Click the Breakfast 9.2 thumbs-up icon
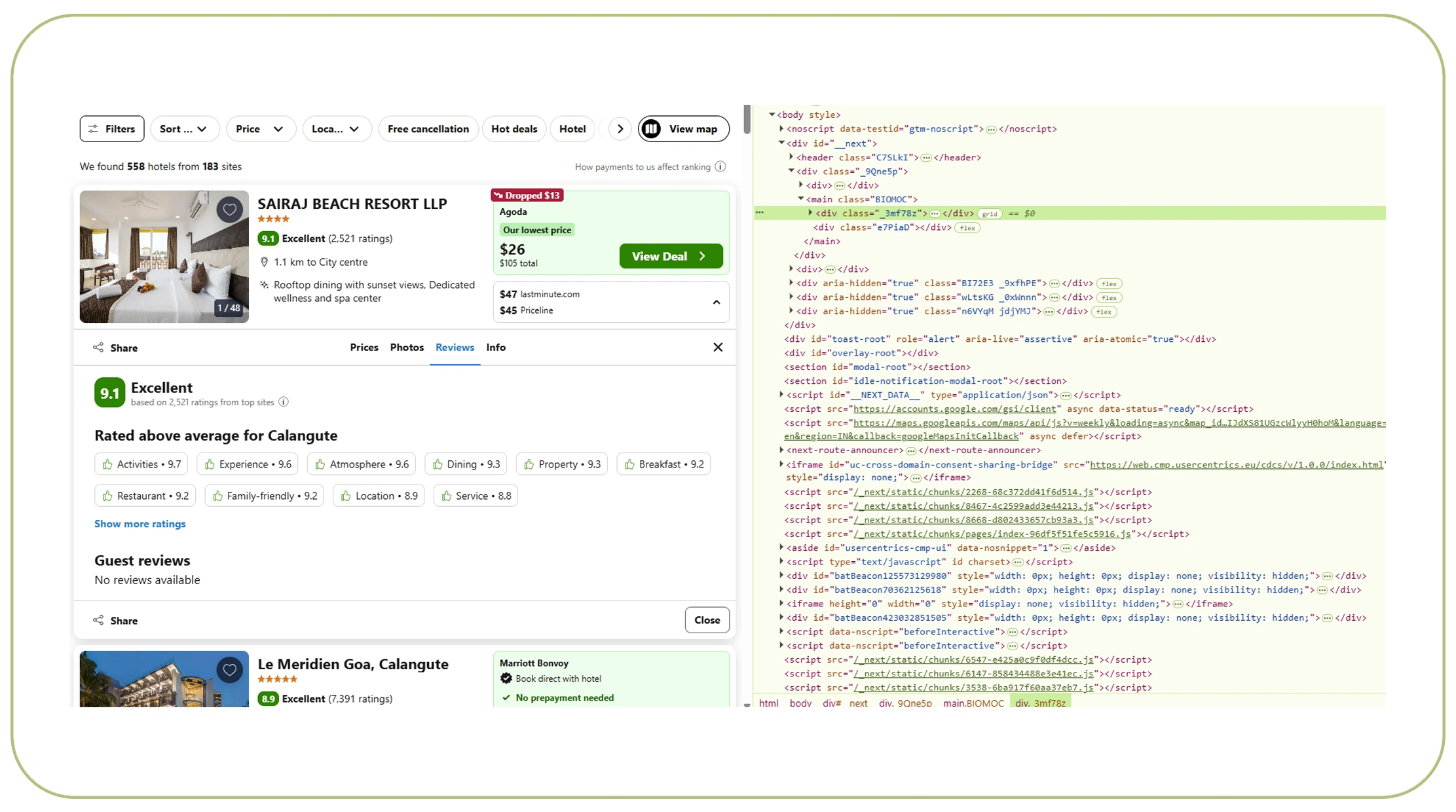The image size is (1456, 812). (629, 464)
